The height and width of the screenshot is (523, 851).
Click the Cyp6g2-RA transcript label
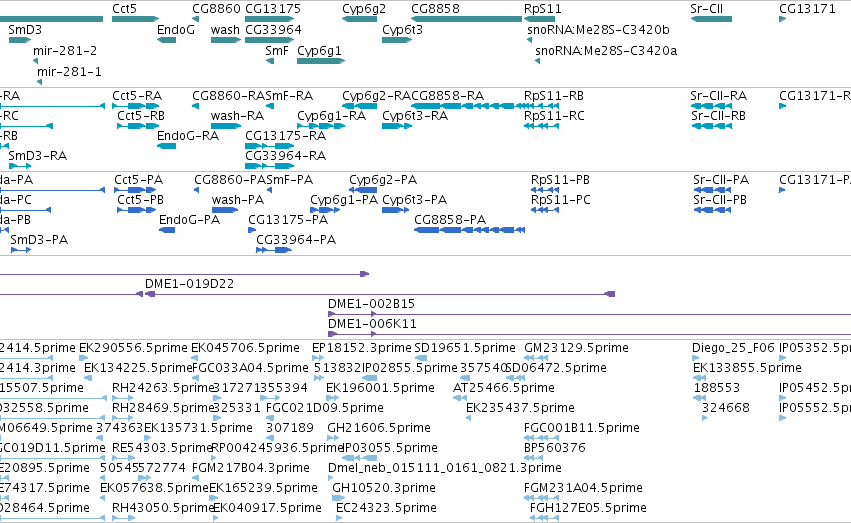click(377, 97)
